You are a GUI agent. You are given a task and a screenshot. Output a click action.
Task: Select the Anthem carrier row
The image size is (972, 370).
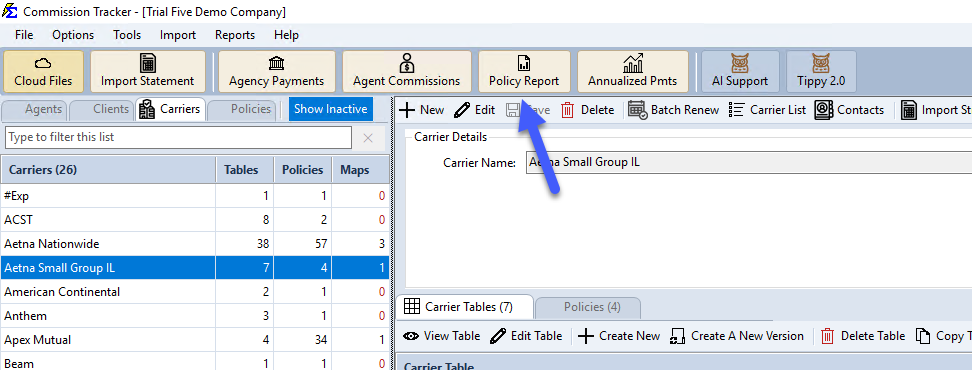pos(195,316)
